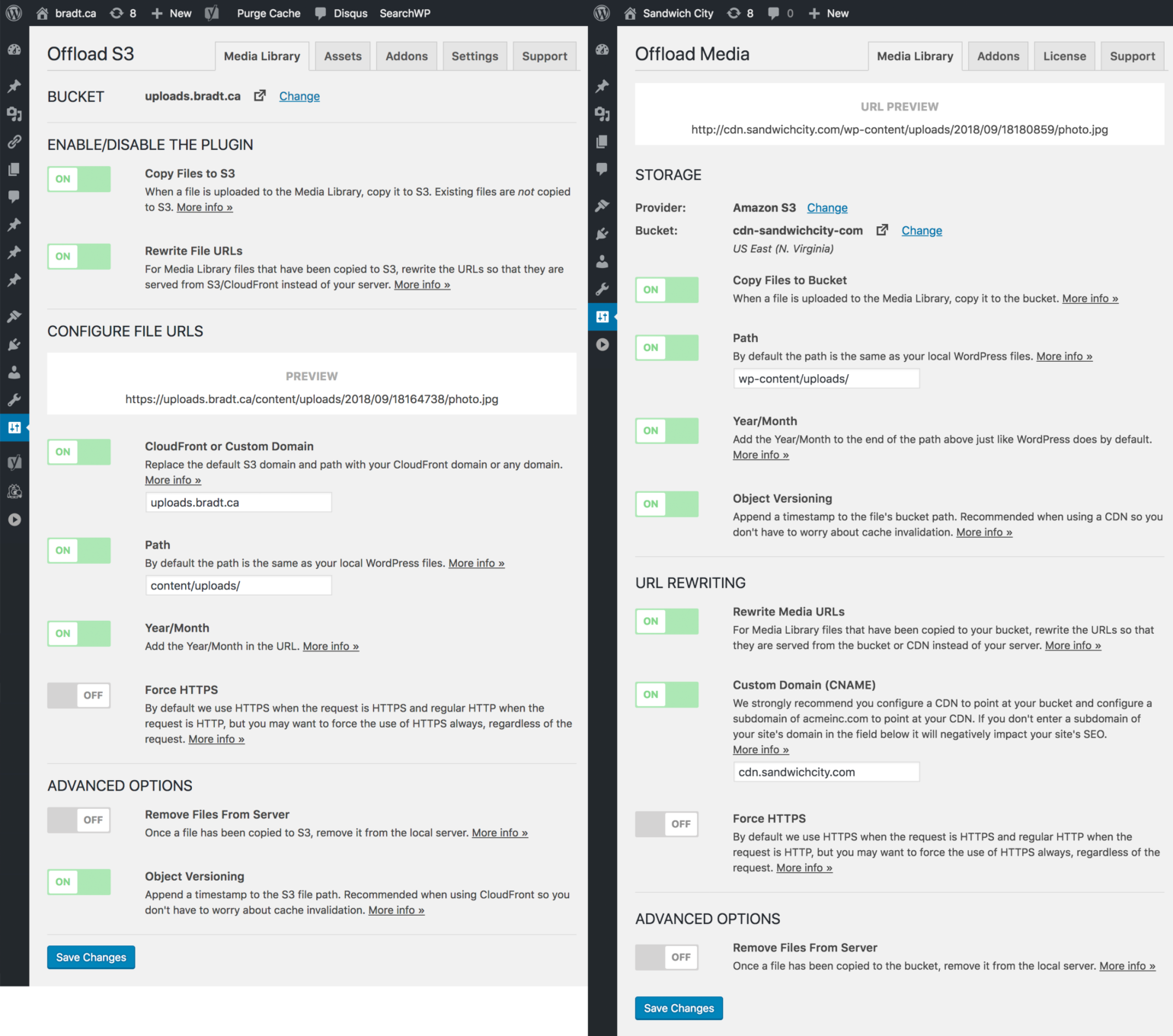Open updates icon in Sandwich City admin bar
This screenshot has height=1036, width=1173.
(x=734, y=13)
